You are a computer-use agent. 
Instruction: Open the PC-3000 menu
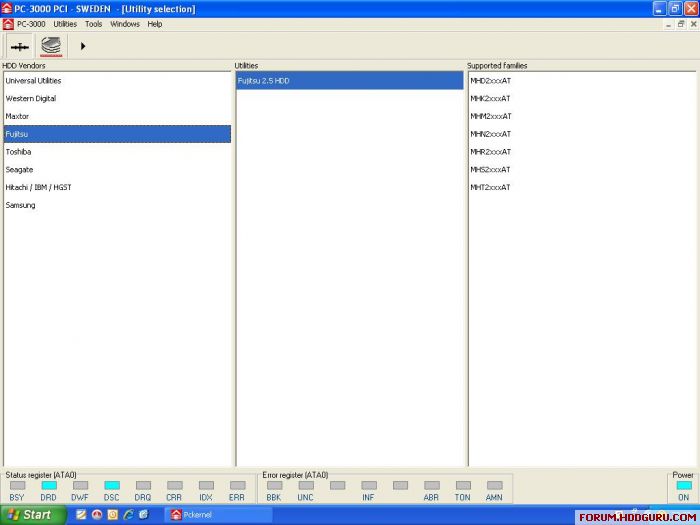[31, 24]
